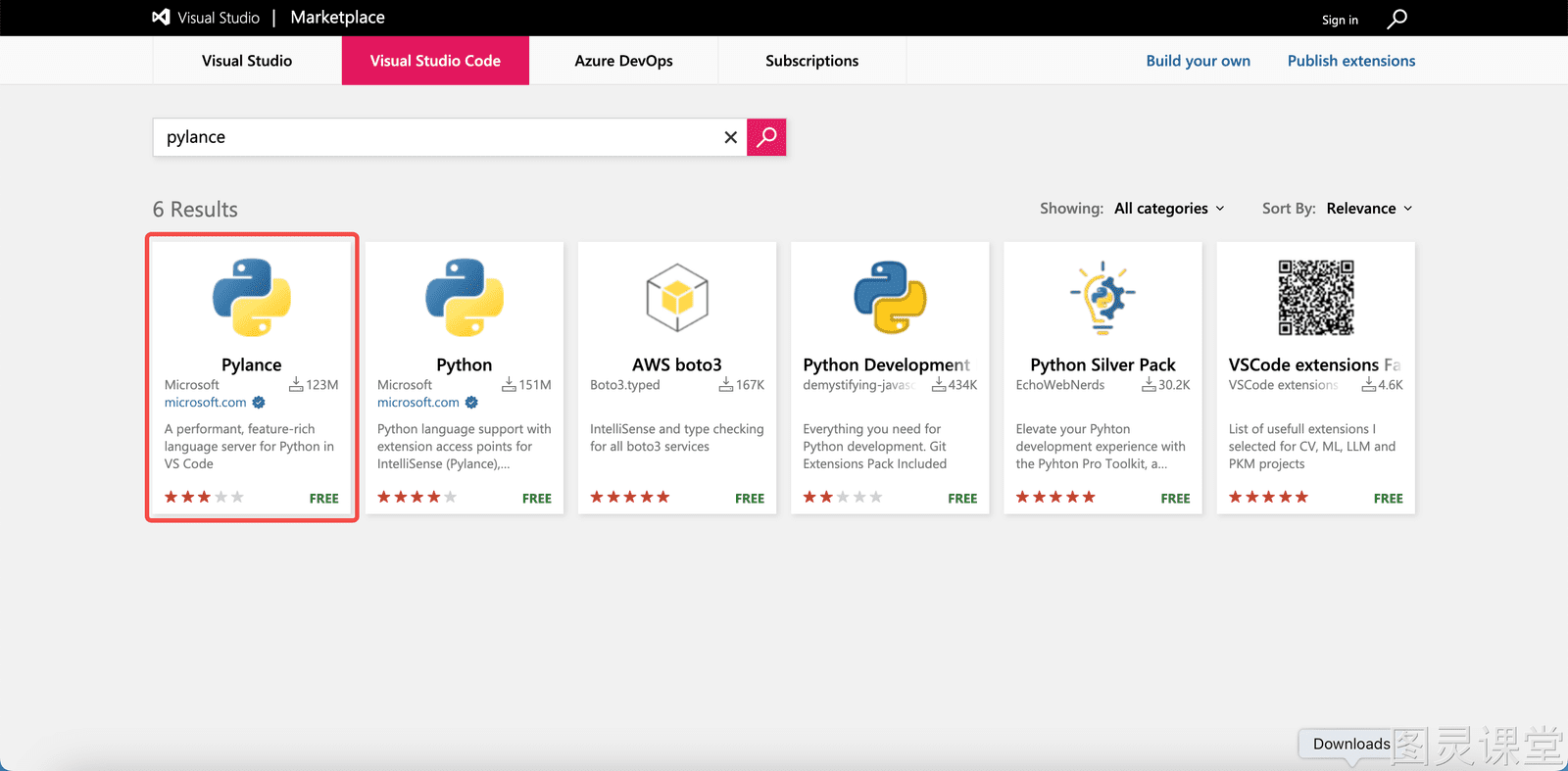This screenshot has height=771, width=1568.
Task: Open the Build your own link
Action: [1199, 61]
